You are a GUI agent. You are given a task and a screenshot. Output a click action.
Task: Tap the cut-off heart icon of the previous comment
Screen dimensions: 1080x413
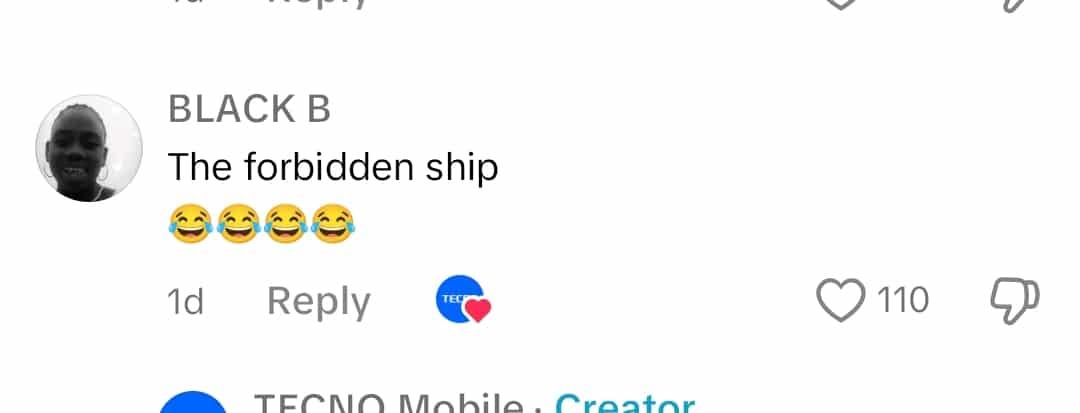point(840,3)
